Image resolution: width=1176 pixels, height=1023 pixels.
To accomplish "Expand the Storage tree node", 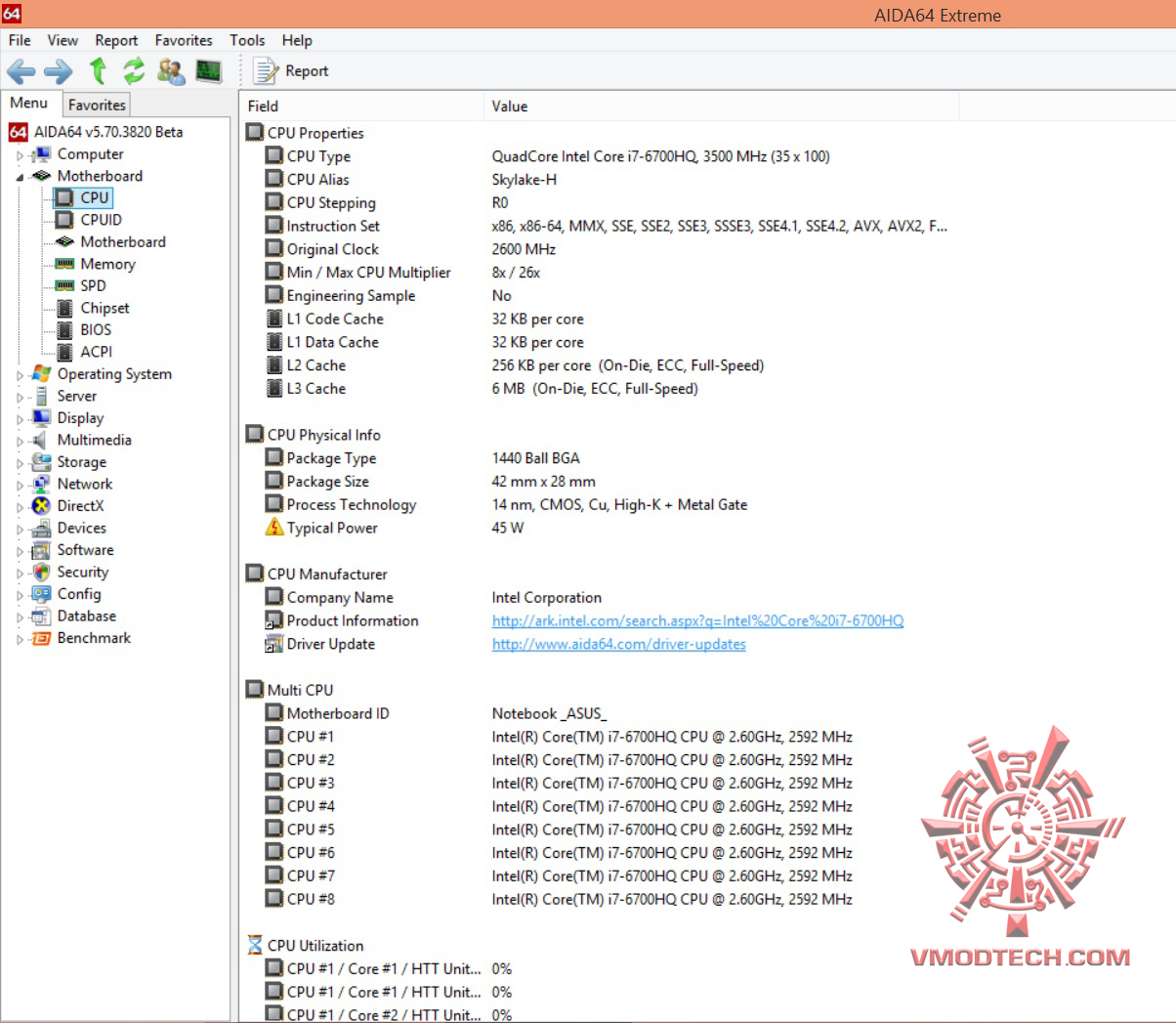I will [x=20, y=463].
